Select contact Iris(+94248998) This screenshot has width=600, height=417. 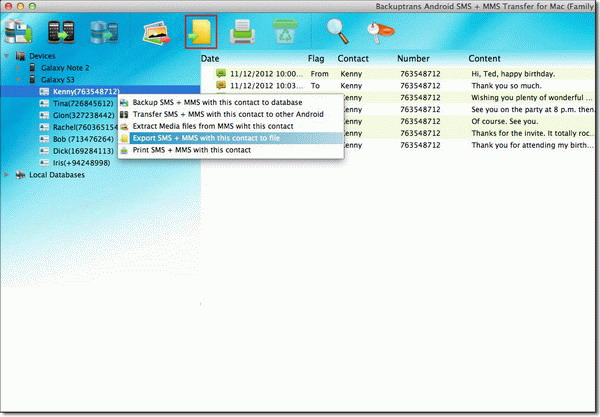coord(82,163)
